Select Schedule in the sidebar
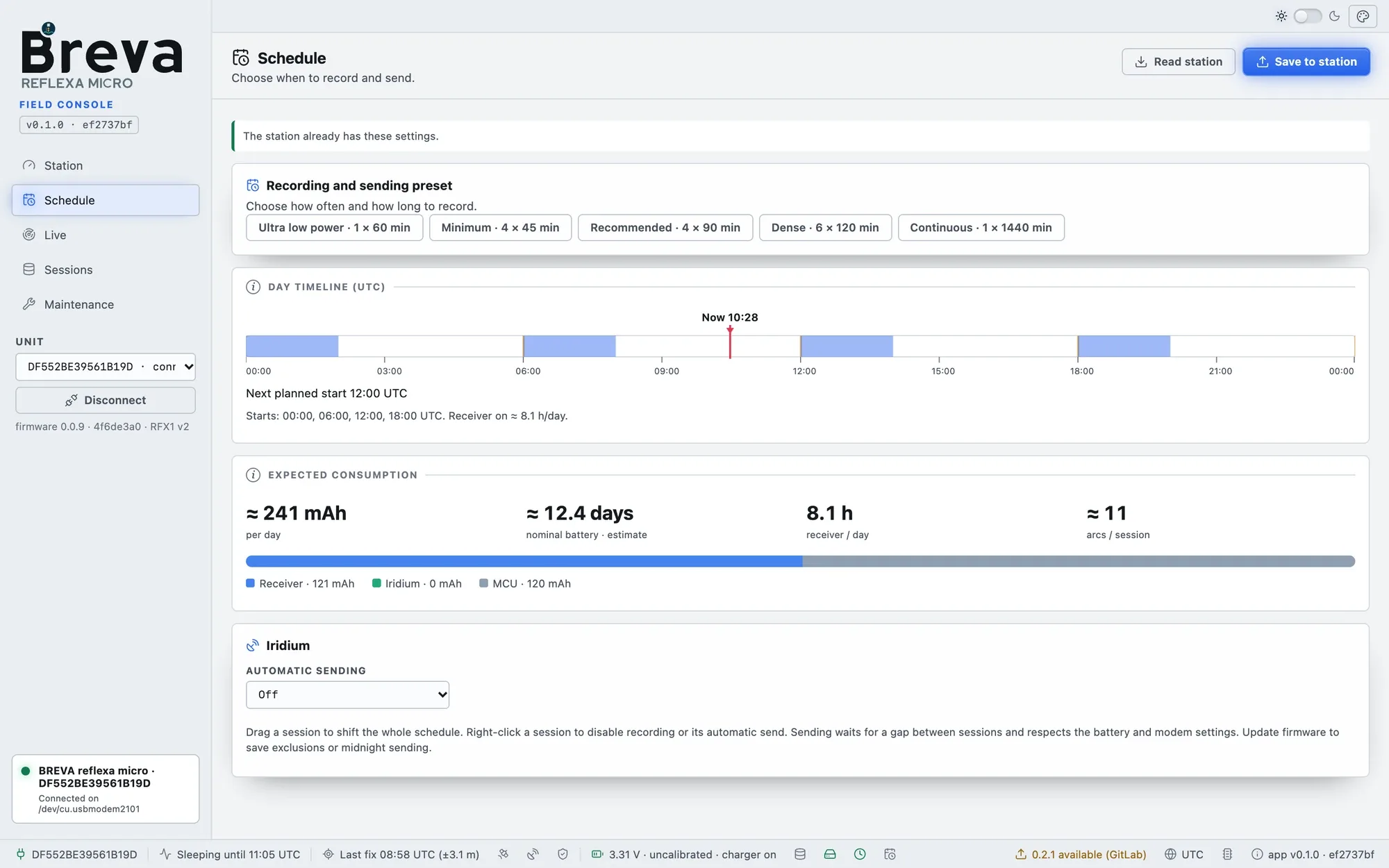 (x=106, y=200)
